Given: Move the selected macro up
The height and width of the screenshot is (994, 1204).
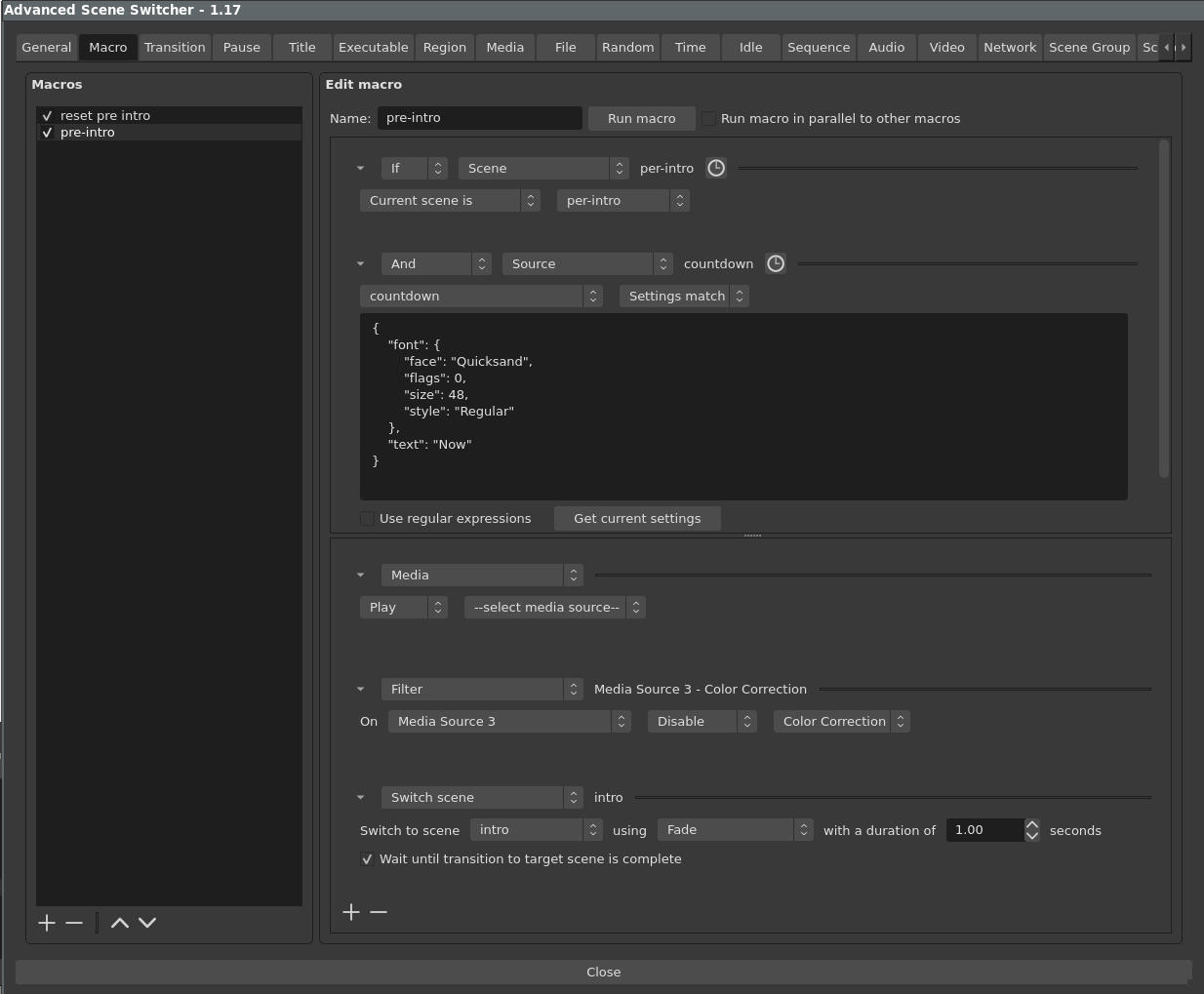Looking at the screenshot, I should pos(119,922).
